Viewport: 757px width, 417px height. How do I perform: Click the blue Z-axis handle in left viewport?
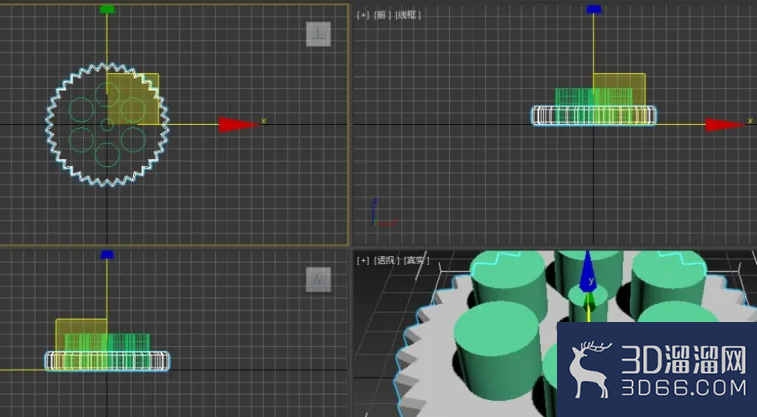(x=107, y=255)
